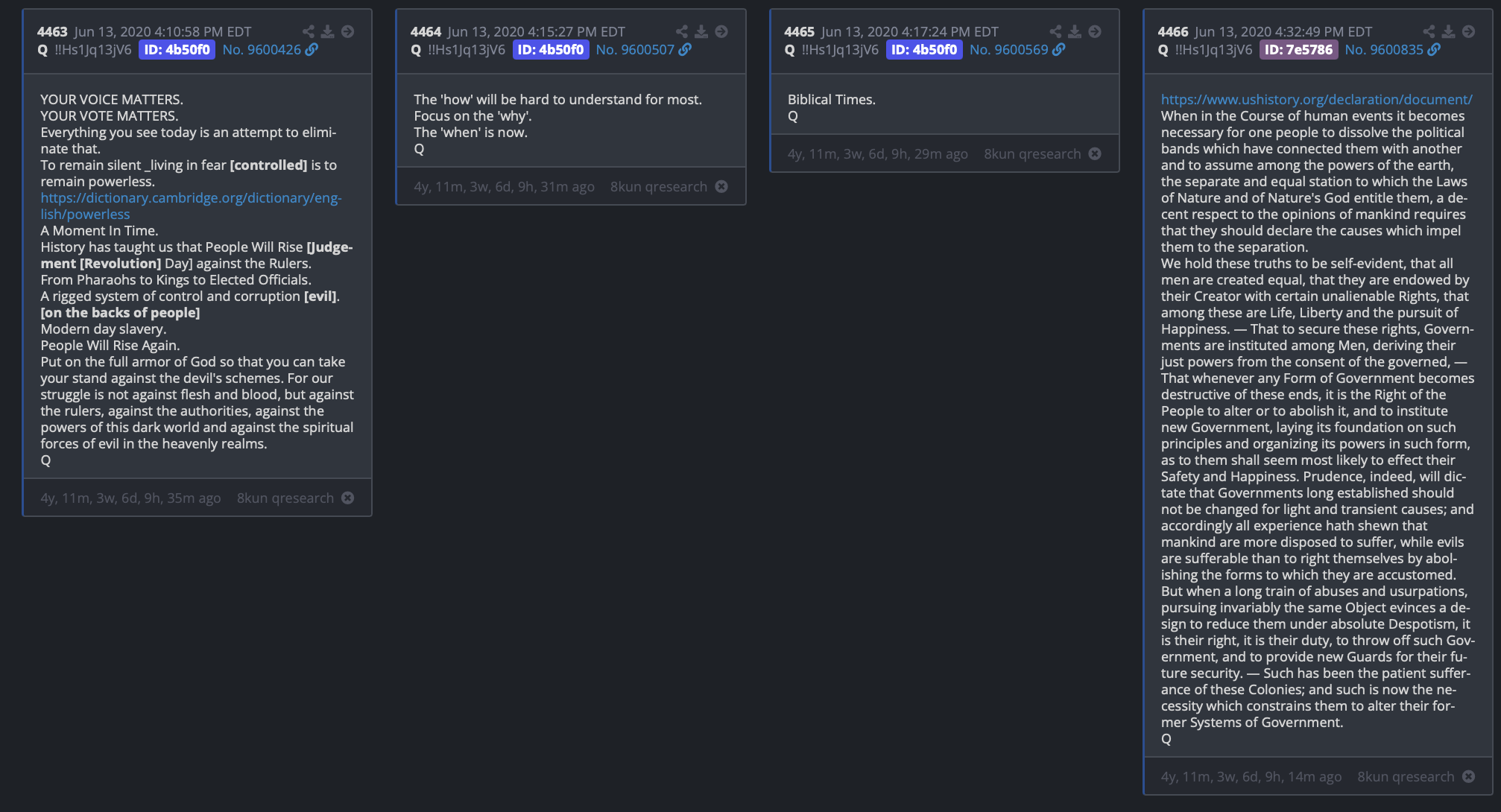The height and width of the screenshot is (812, 1501).
Task: Select the 8kun qresearch label on post 4465
Action: 1032,153
